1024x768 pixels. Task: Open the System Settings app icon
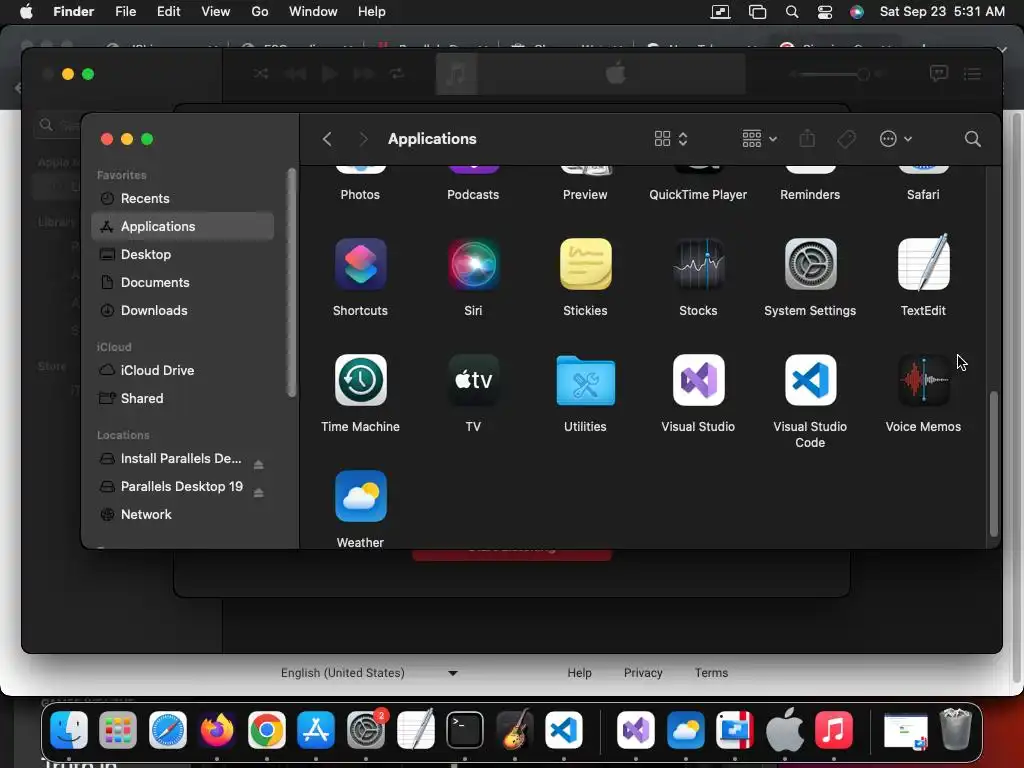pos(810,264)
